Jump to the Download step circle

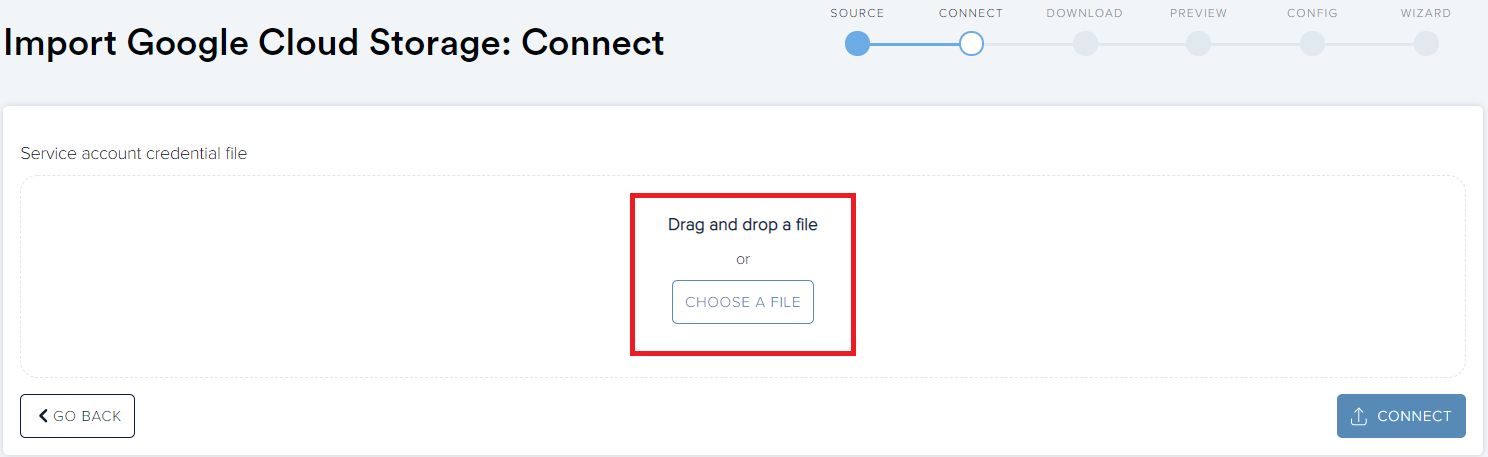coord(1085,44)
